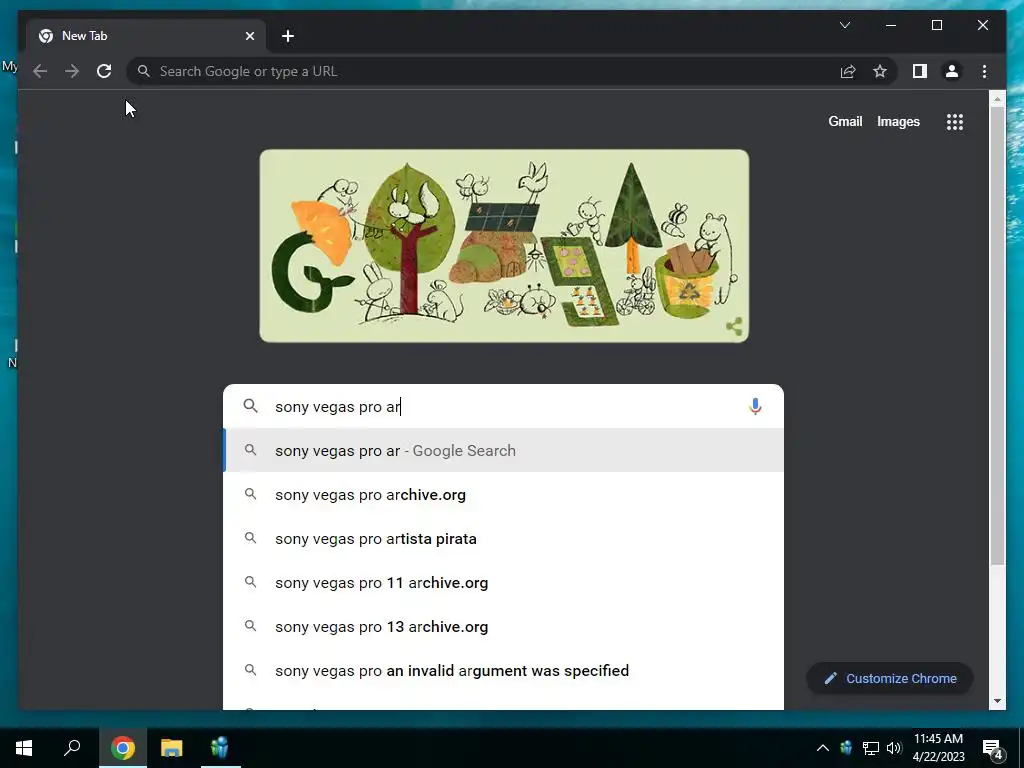Open a new tab with plus icon
The image size is (1024, 768).
(x=288, y=36)
